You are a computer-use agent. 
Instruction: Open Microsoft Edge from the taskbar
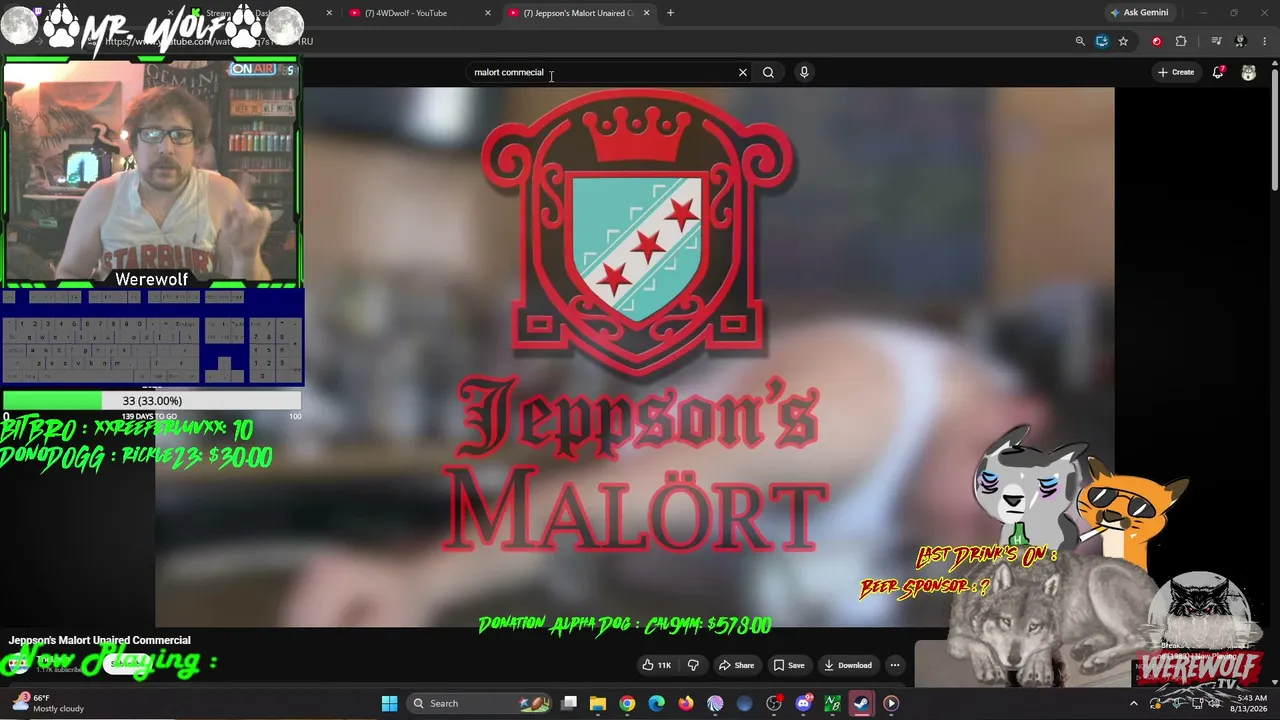point(656,703)
